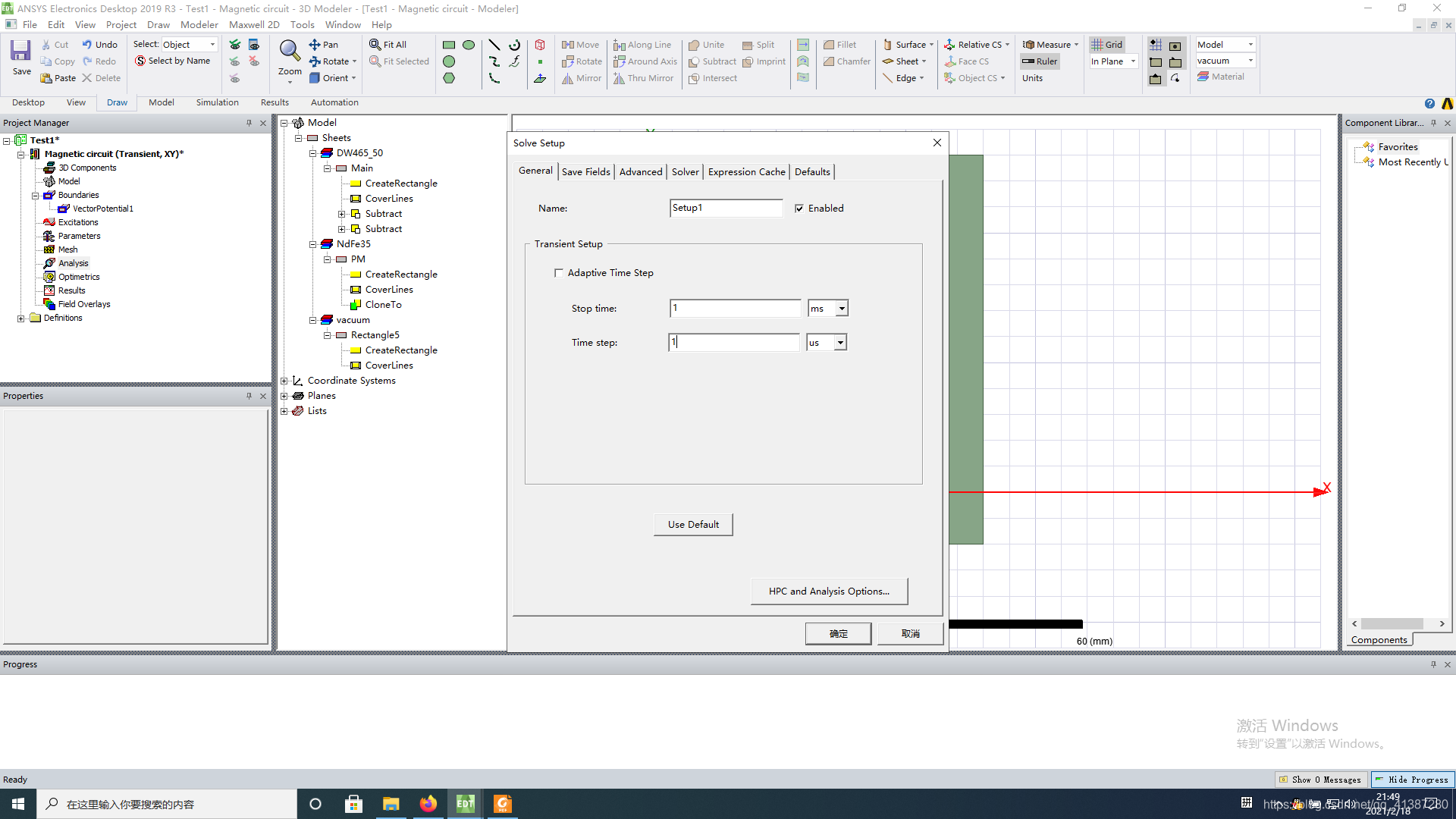1456x819 pixels.
Task: Click the Paste icon
Action: pyautogui.click(x=58, y=78)
